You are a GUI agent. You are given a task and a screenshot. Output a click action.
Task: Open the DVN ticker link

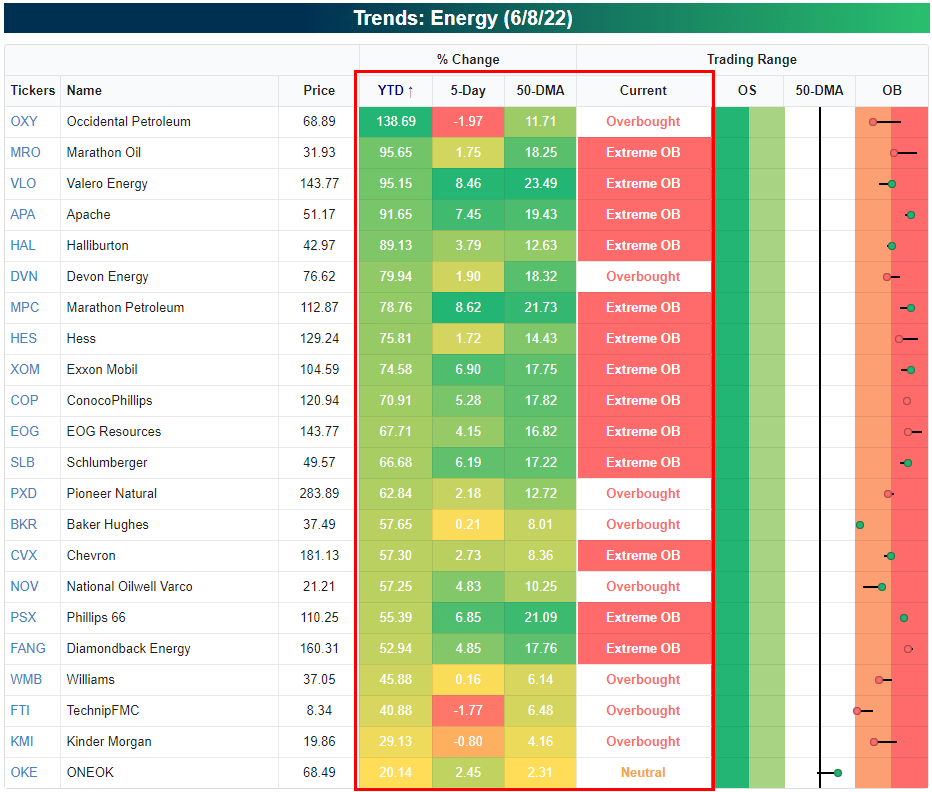(24, 276)
